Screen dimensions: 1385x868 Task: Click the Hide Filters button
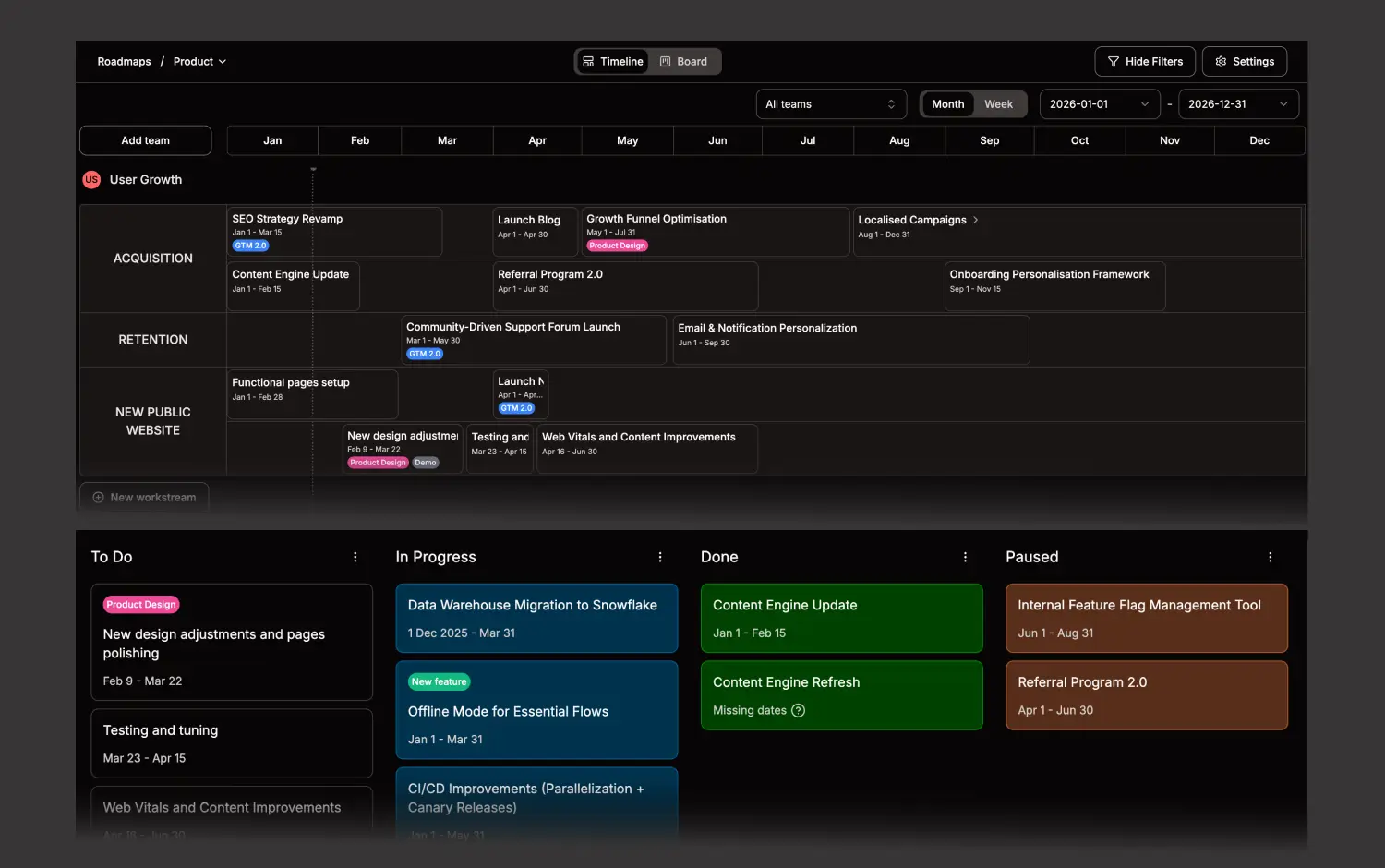(x=1145, y=61)
